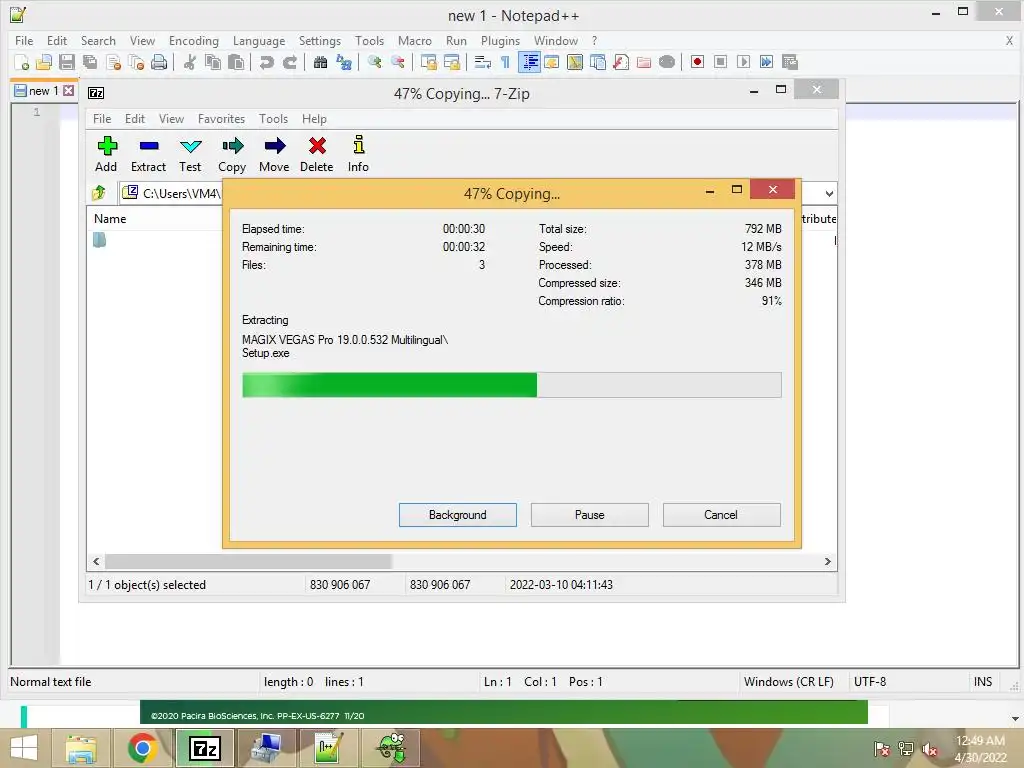The height and width of the screenshot is (768, 1024).
Task: Click Run Macro Multiple Times icon
Action: [x=766, y=62]
